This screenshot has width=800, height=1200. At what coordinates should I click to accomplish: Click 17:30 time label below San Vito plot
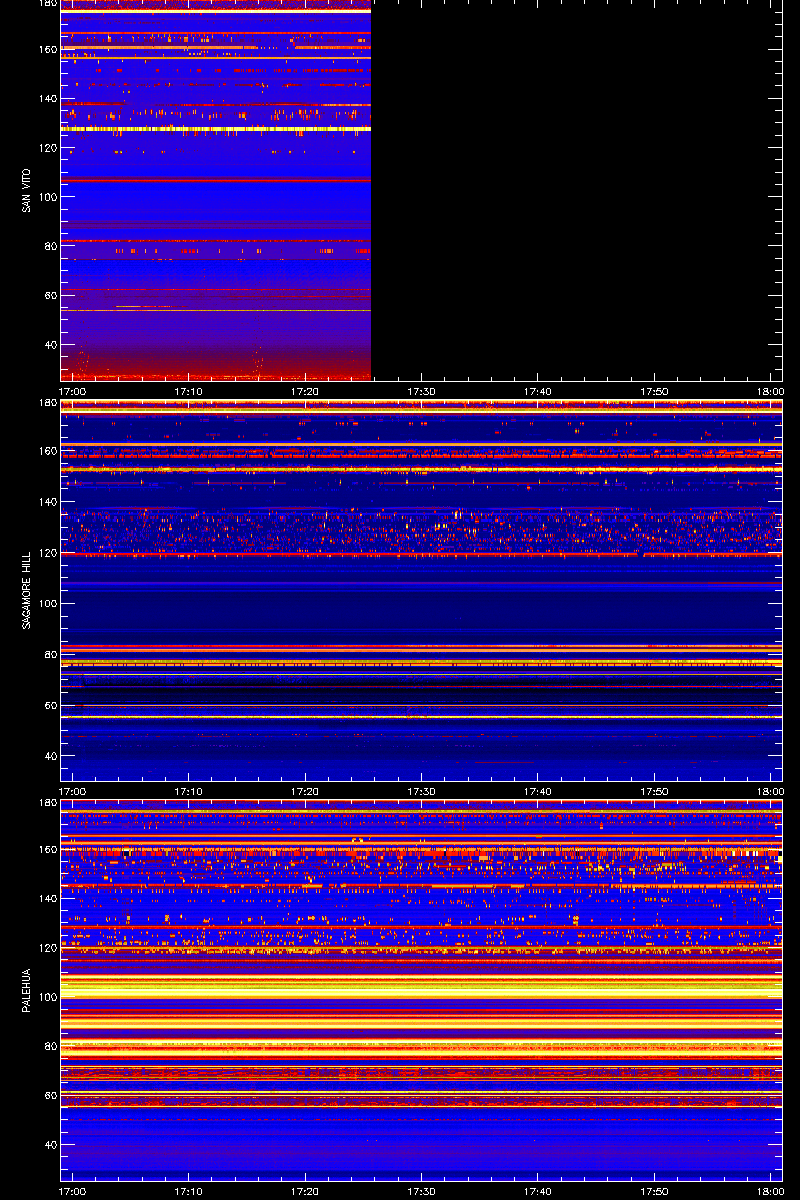421,391
